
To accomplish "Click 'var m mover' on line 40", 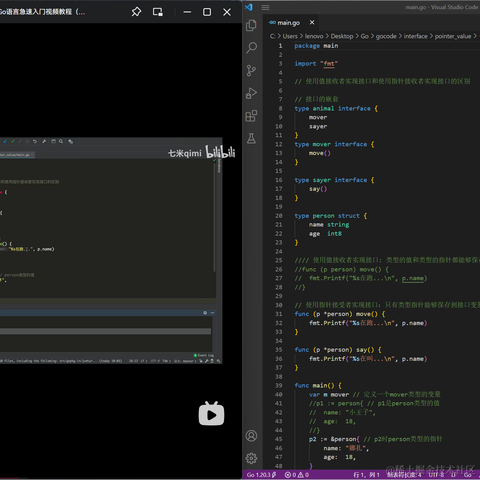I will pyautogui.click(x=329, y=394).
